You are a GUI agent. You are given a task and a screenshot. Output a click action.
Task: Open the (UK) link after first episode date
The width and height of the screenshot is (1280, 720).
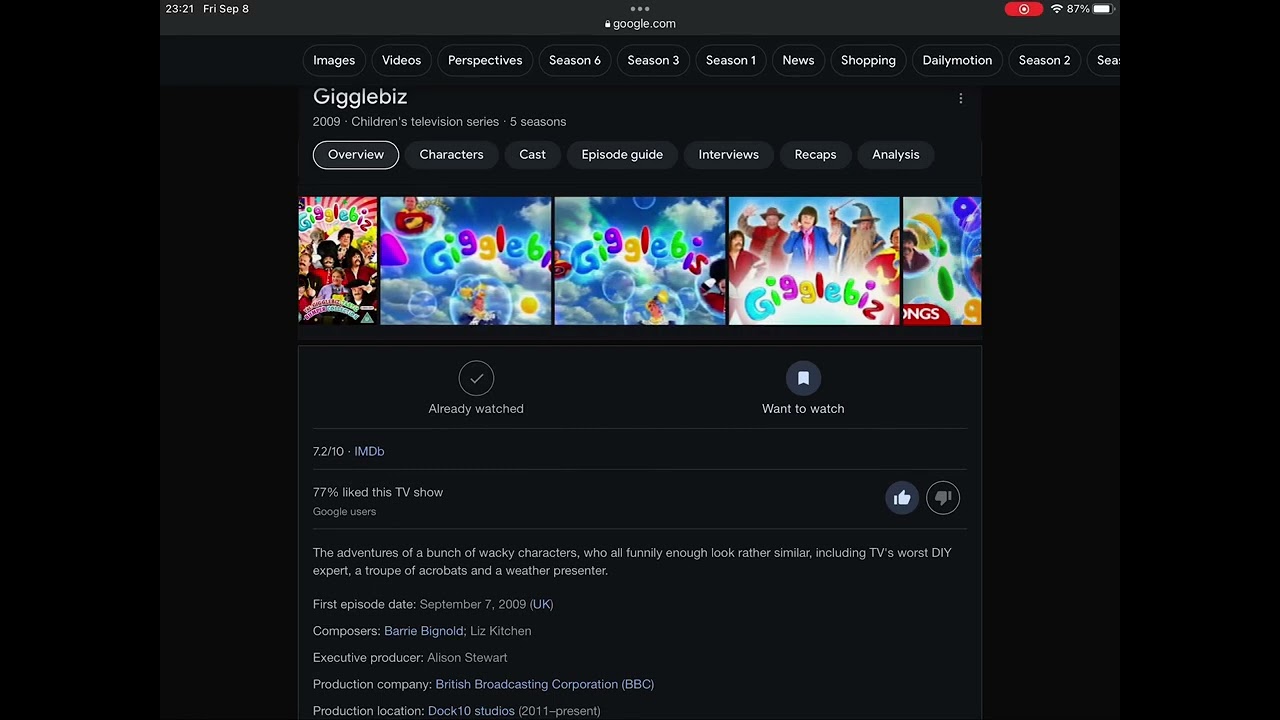click(x=541, y=605)
